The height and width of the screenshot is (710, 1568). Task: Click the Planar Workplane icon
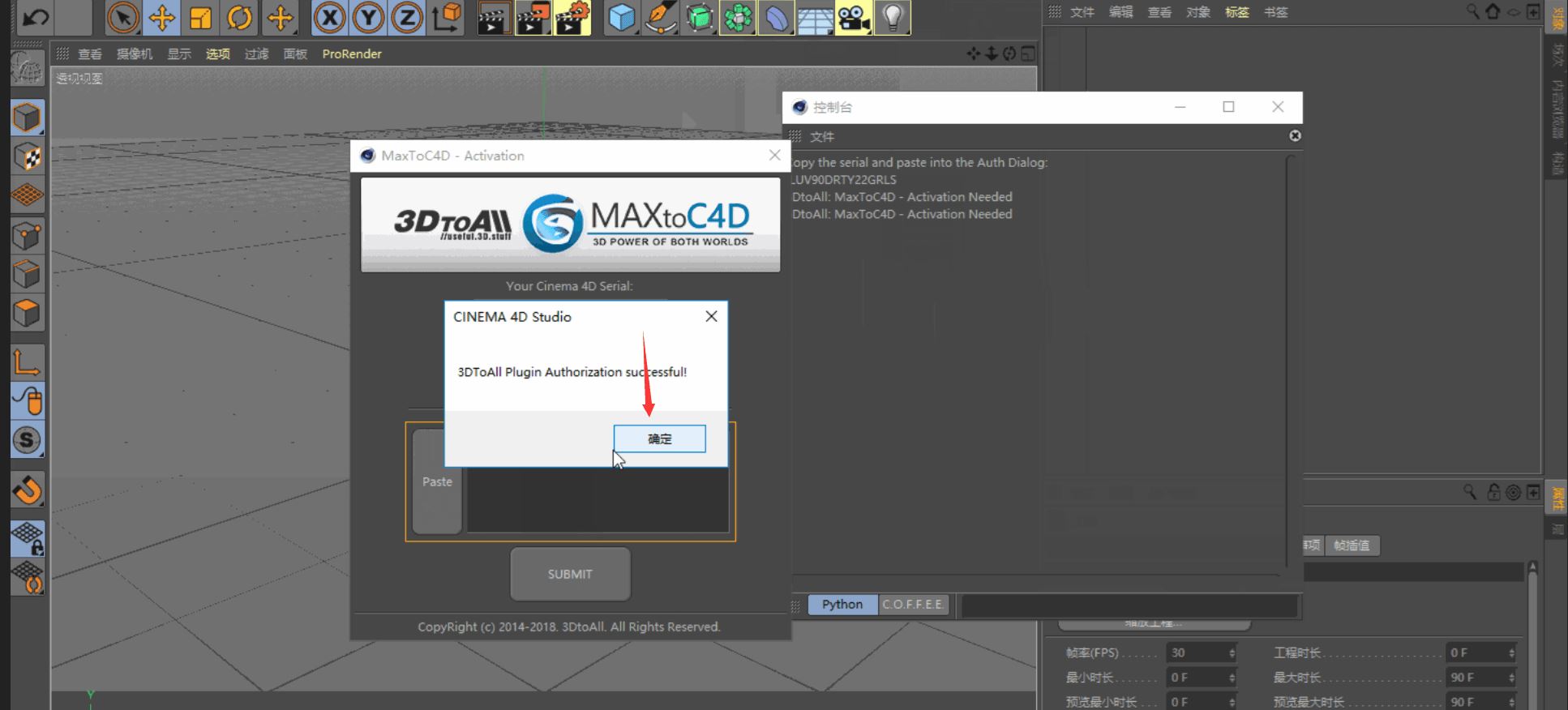tap(27, 577)
